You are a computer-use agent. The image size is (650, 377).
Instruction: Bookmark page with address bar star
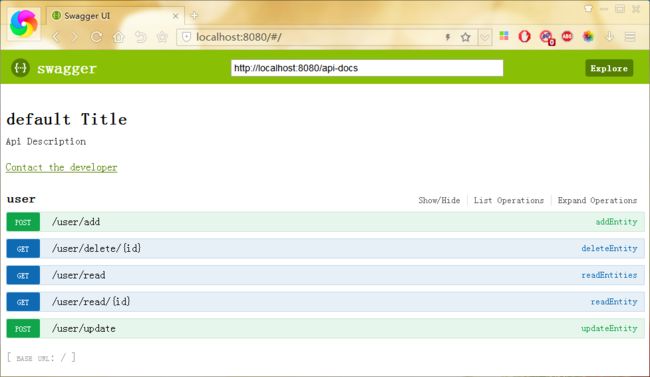(466, 37)
